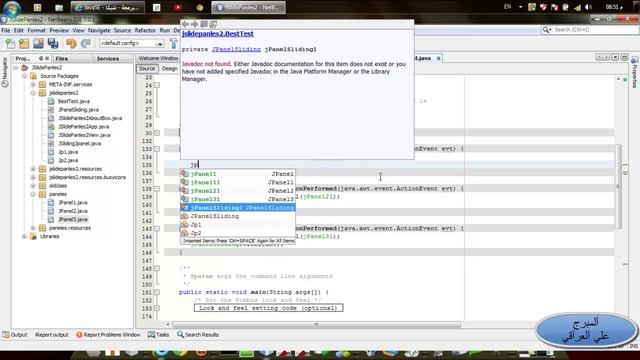Open the Output window
640x360 pixels.
pyautogui.click(x=15, y=335)
